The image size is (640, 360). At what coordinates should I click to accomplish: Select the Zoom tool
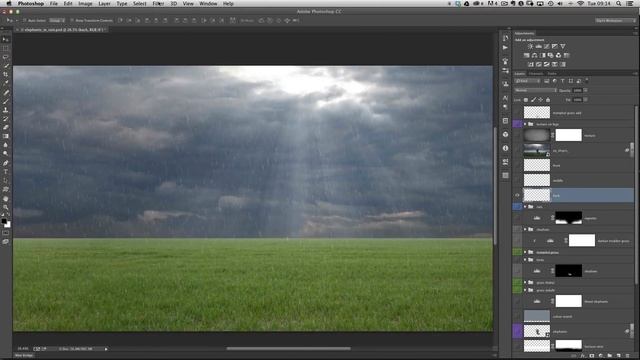[5, 207]
